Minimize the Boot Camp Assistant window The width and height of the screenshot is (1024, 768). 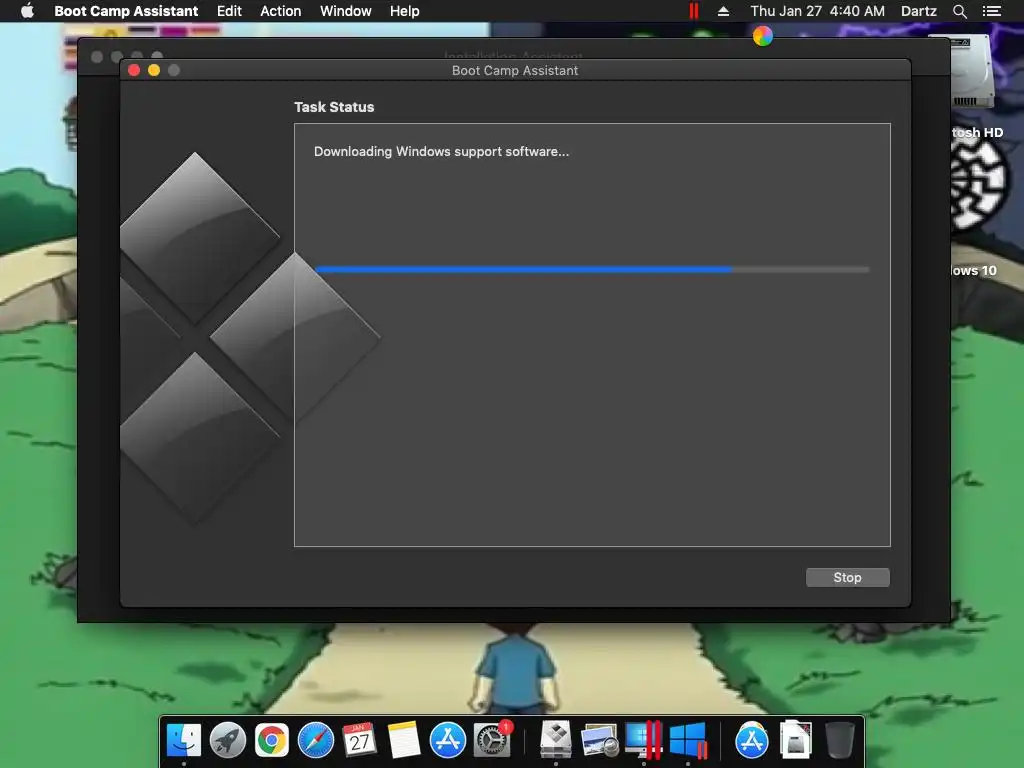[154, 70]
